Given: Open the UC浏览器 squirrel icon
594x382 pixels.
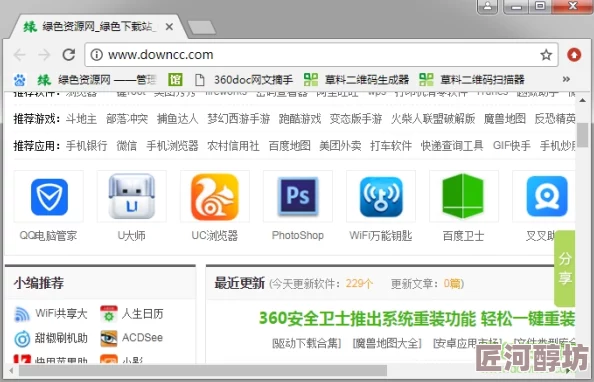Looking at the screenshot, I should (215, 196).
